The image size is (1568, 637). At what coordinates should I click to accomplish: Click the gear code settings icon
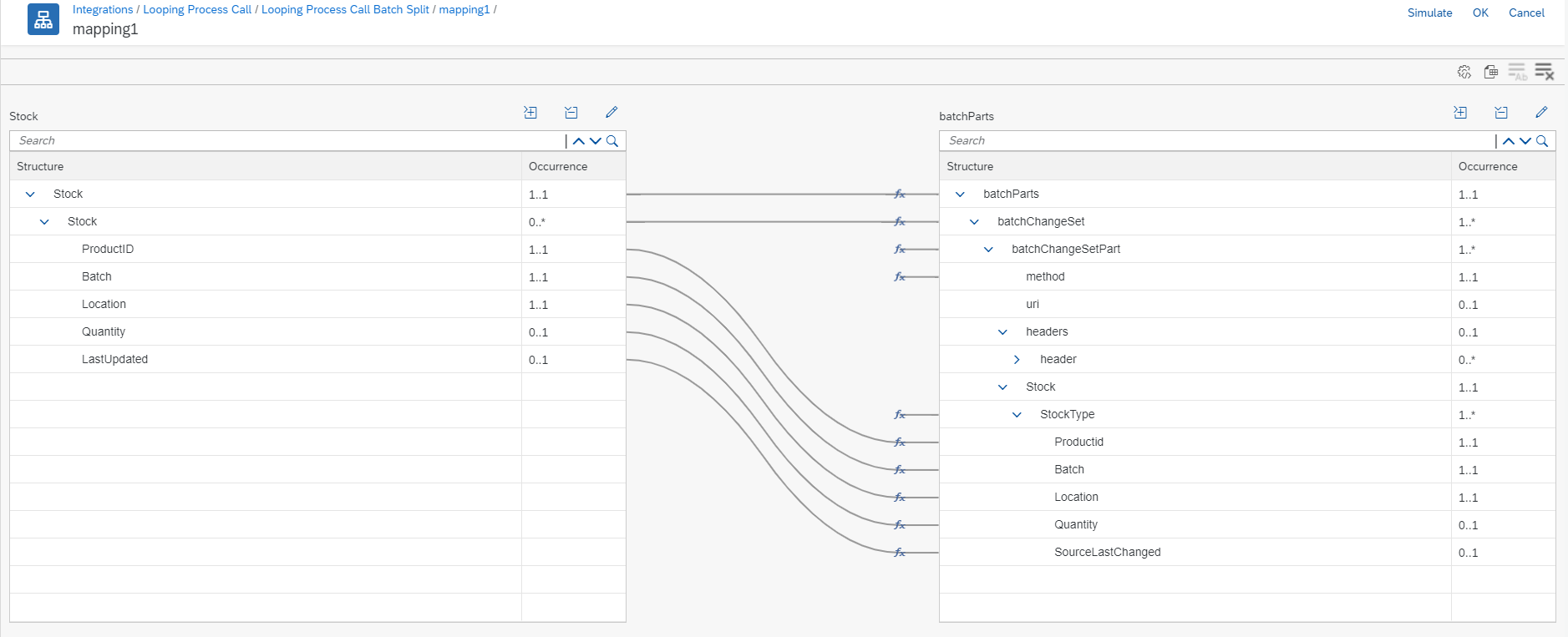[x=1464, y=72]
